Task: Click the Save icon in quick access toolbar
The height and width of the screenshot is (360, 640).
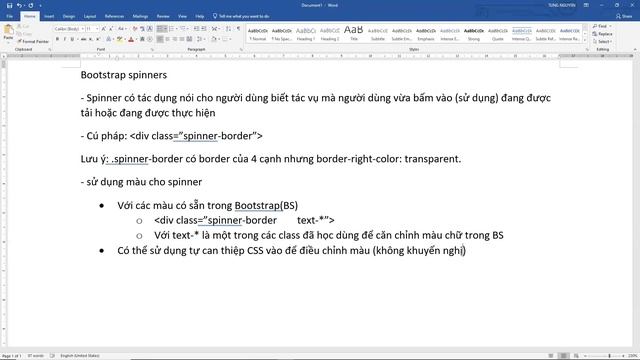Action: (x=9, y=5)
